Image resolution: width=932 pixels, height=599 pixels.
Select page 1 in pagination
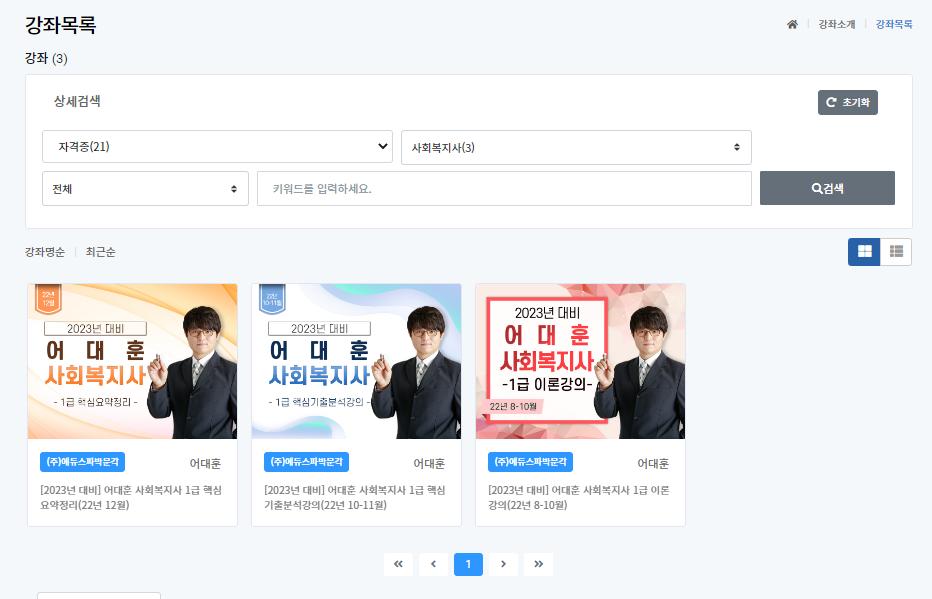point(468,564)
